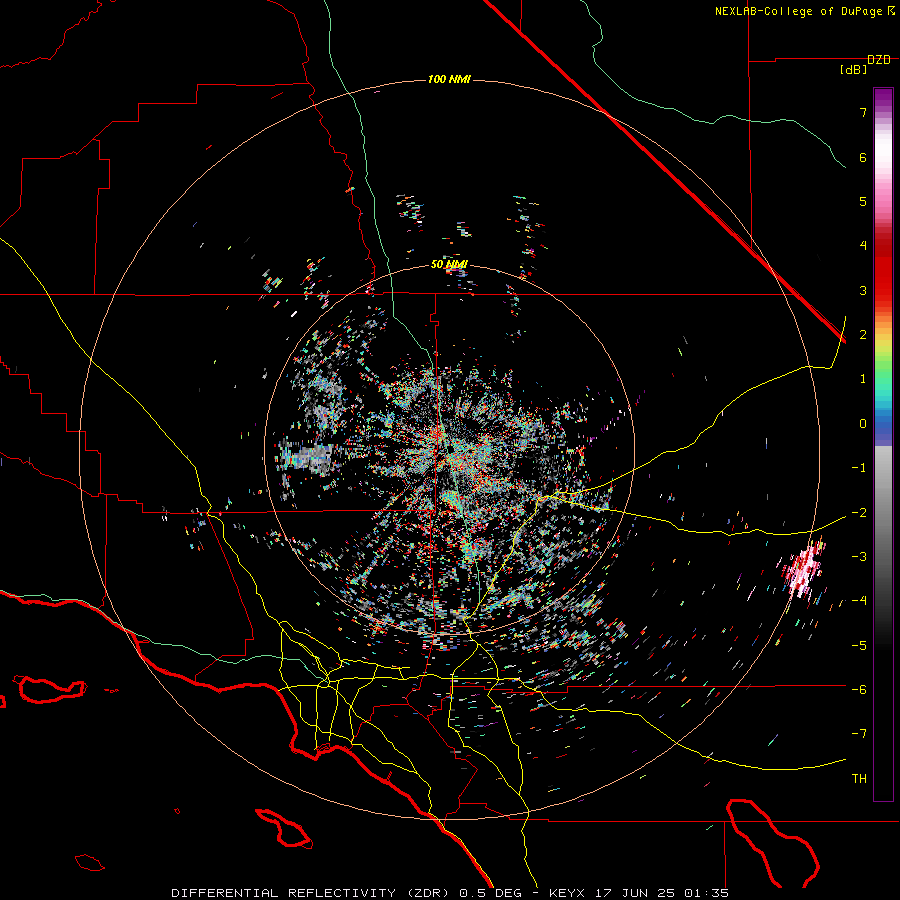Select the 6 value on the color scale
Image resolution: width=900 pixels, height=900 pixels.
(862, 157)
